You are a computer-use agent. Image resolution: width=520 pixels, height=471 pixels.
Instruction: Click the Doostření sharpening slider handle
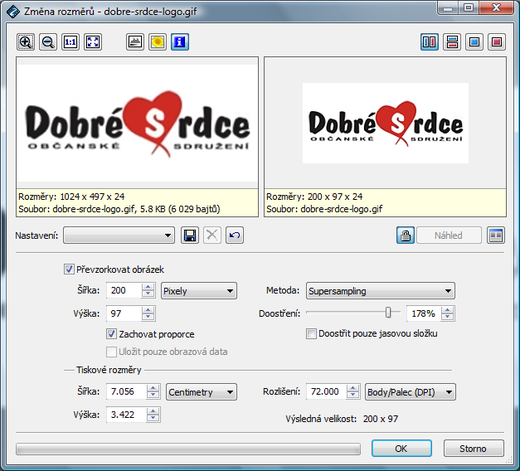coord(388,313)
